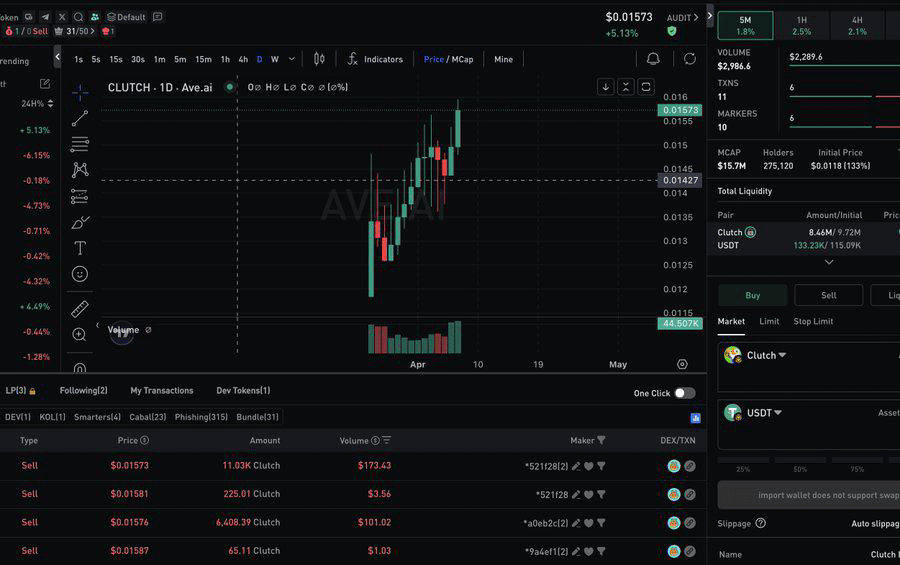
Task: Click the search magnifier icon near token name
Action: point(79,17)
